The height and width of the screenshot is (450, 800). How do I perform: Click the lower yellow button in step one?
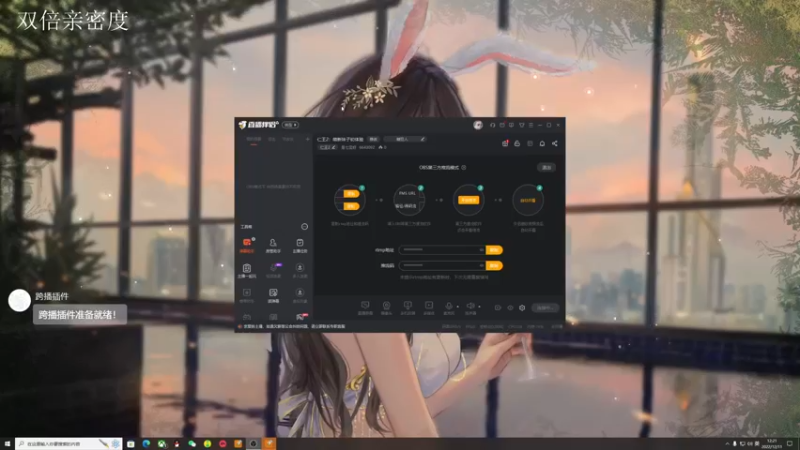(351, 206)
